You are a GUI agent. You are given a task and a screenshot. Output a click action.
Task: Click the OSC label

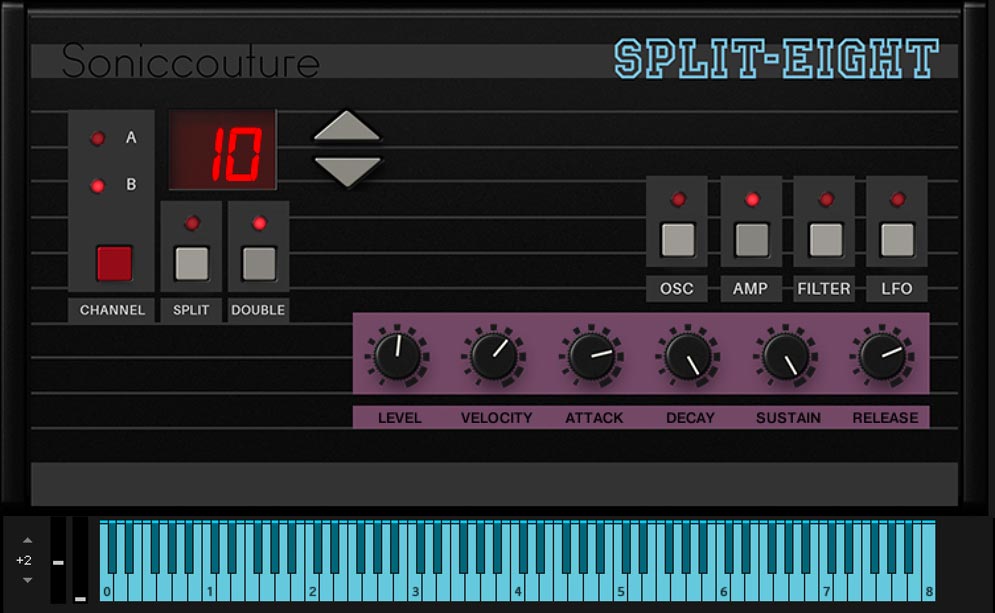pyautogui.click(x=676, y=289)
